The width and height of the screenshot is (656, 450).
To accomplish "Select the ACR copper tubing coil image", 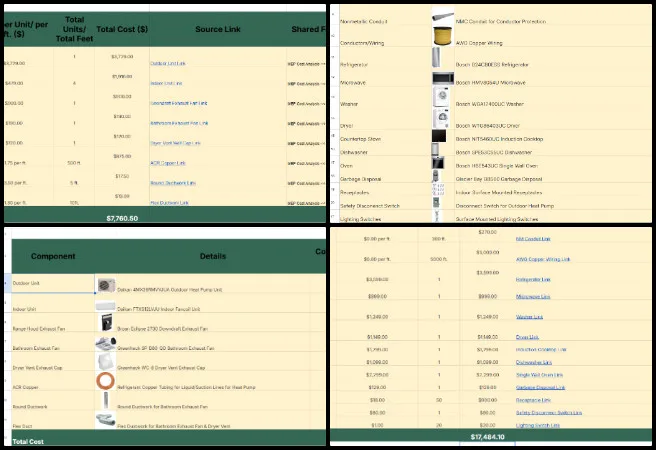I will (x=105, y=382).
